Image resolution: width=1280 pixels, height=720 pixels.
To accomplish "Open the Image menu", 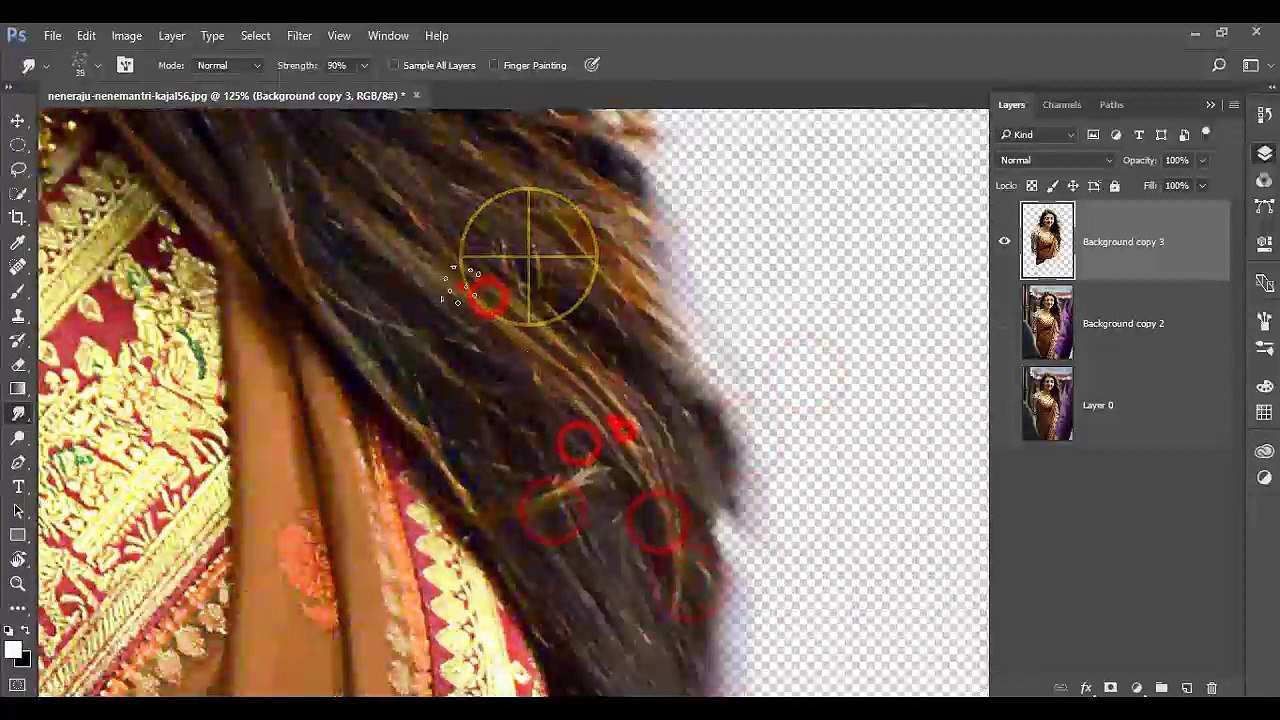I will click(126, 35).
